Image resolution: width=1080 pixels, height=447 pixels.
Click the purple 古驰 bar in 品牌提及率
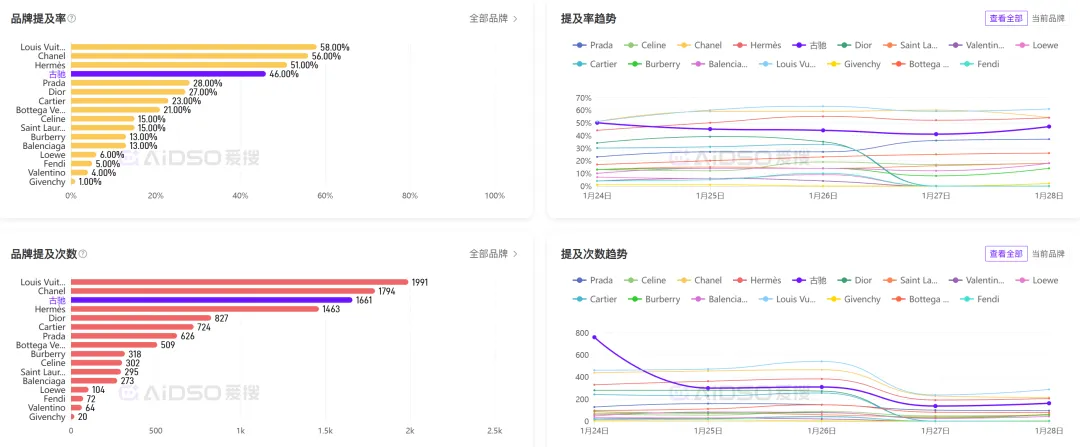(x=168, y=74)
